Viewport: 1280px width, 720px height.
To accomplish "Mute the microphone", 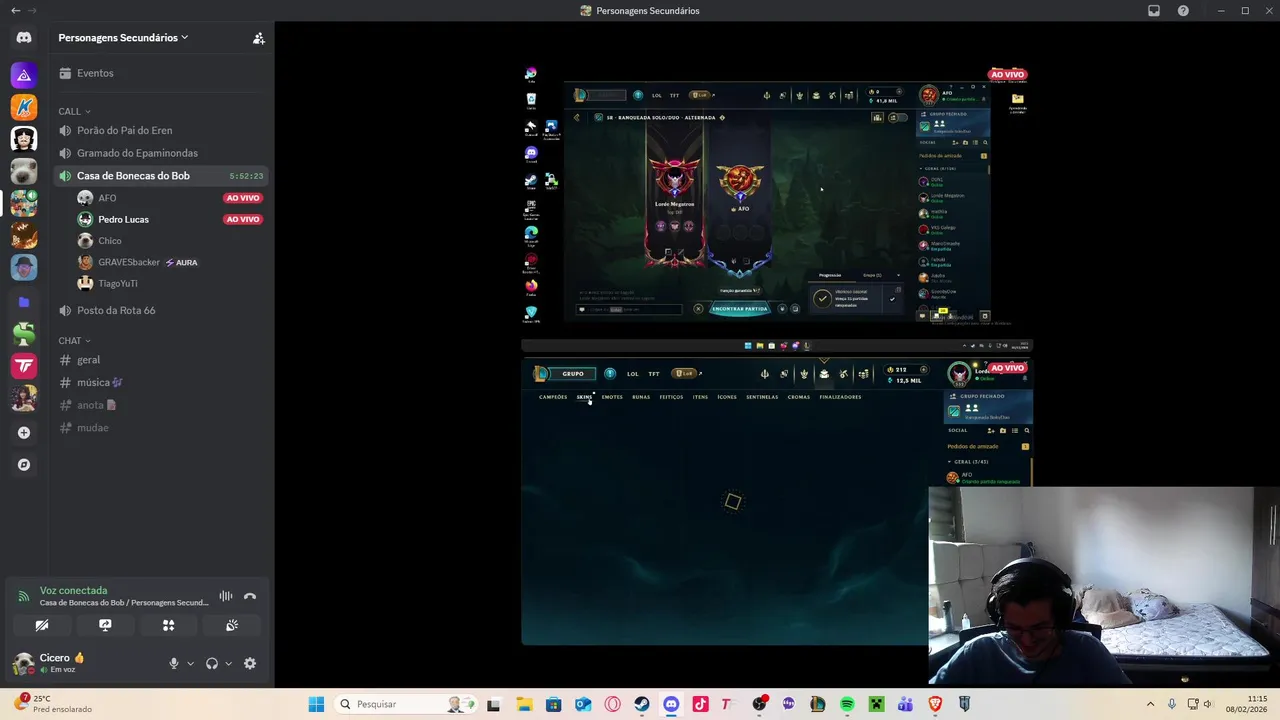I will (x=173, y=663).
